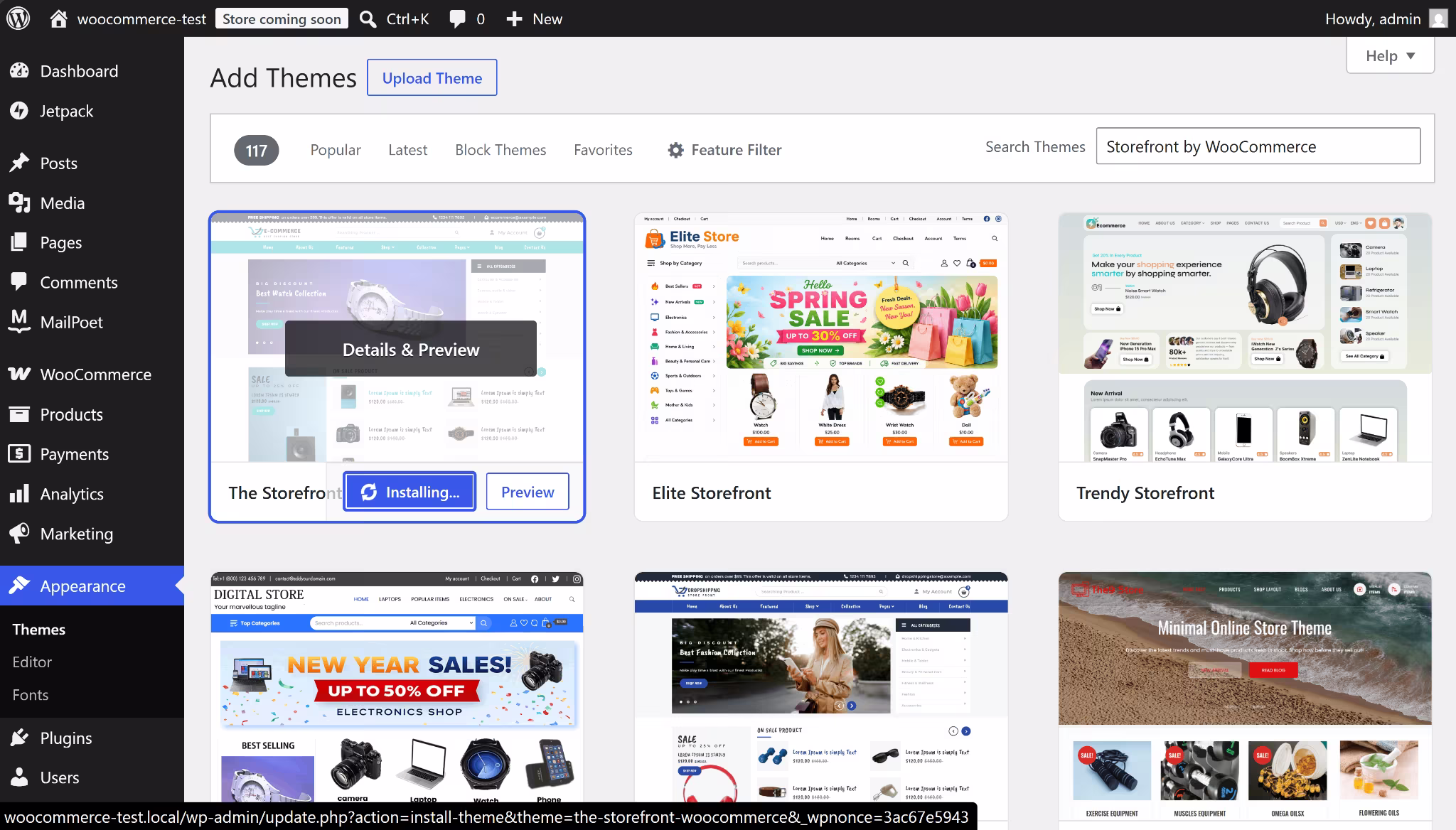Click the Trendy Storefront theme title
1456x830 pixels.
pos(1145,492)
